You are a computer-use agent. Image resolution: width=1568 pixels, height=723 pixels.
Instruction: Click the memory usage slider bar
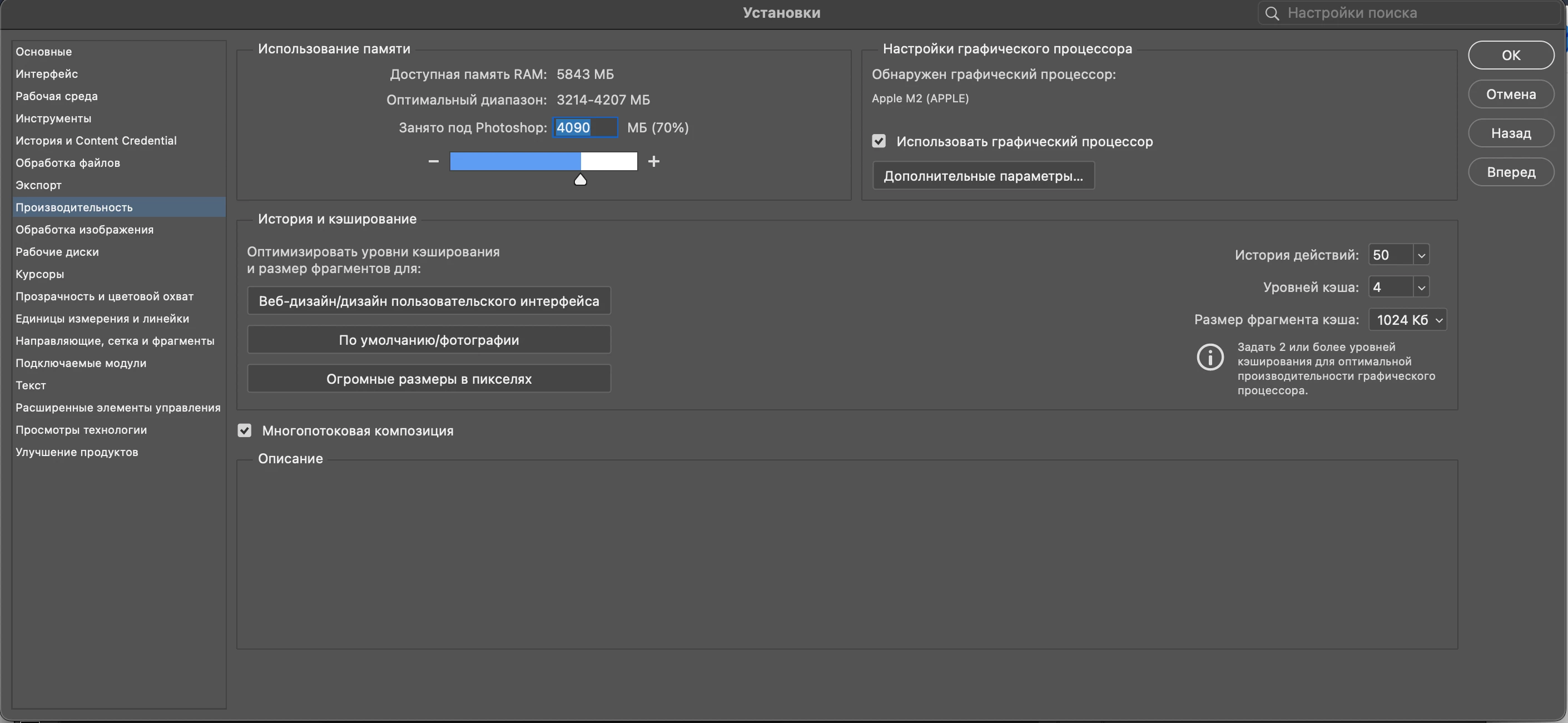pyautogui.click(x=543, y=161)
